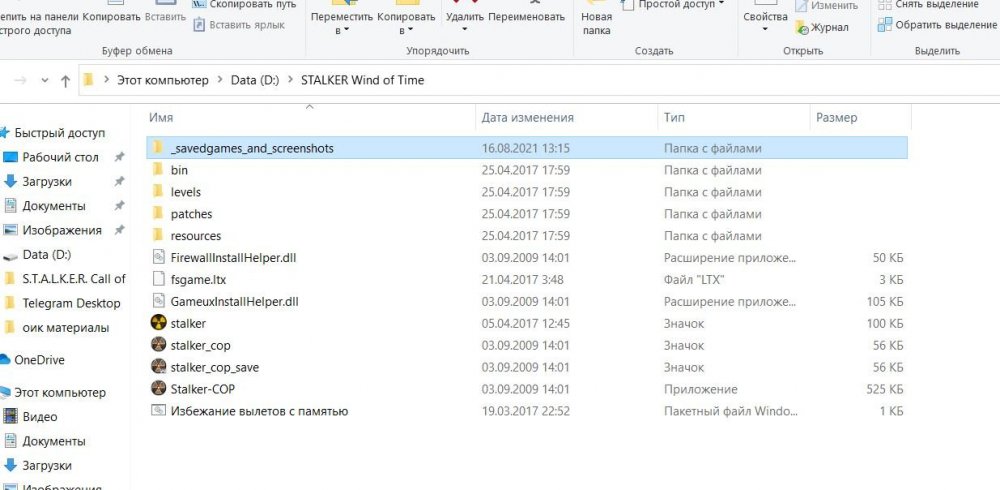The width and height of the screenshot is (1000, 490).
Task: Click Data (D:) in address bar
Action: 255,80
